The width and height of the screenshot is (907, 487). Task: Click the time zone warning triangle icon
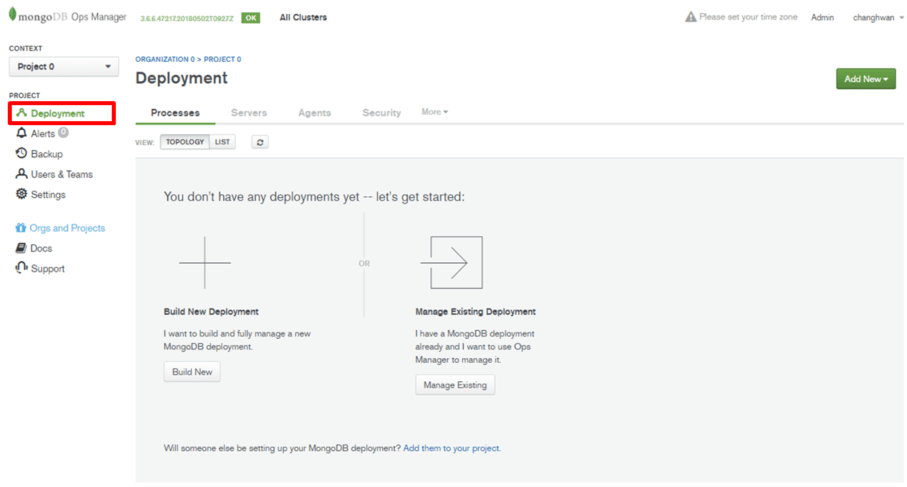[x=691, y=17]
